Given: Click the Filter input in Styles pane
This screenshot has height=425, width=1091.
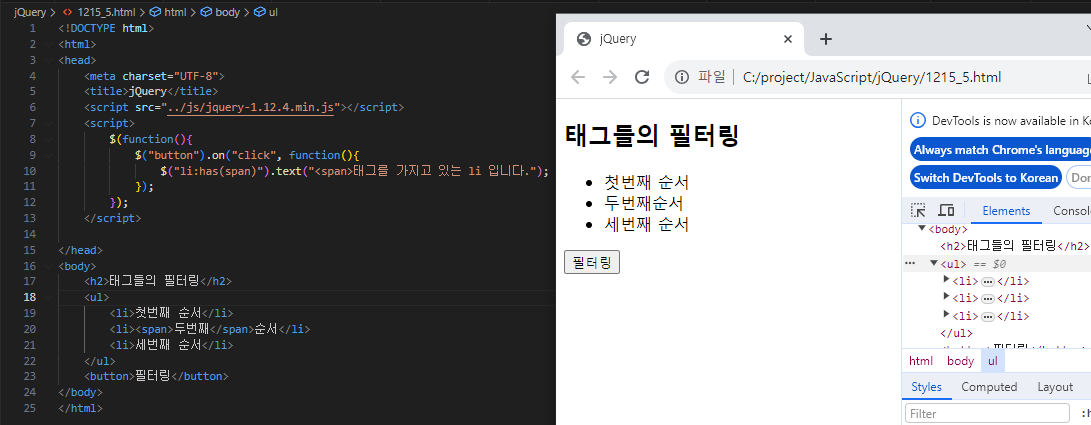Looking at the screenshot, I should [x=987, y=414].
